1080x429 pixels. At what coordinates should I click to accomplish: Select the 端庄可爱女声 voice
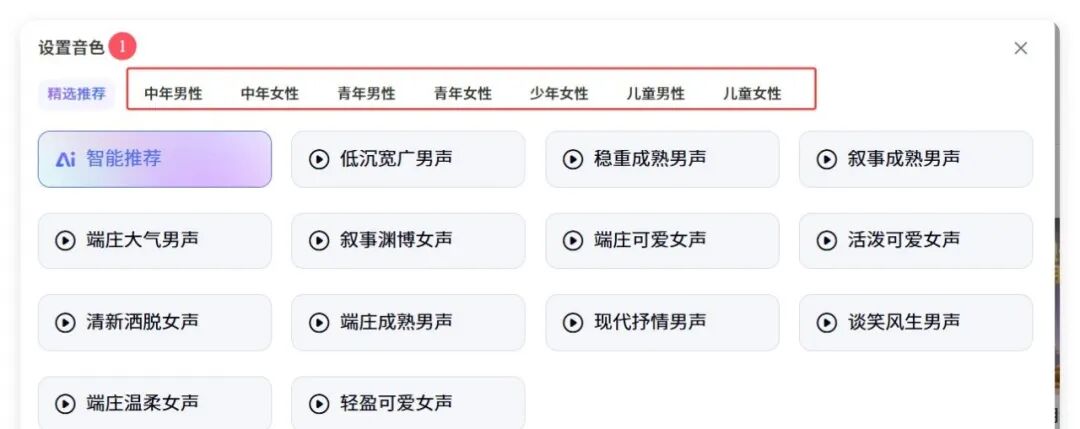point(661,240)
